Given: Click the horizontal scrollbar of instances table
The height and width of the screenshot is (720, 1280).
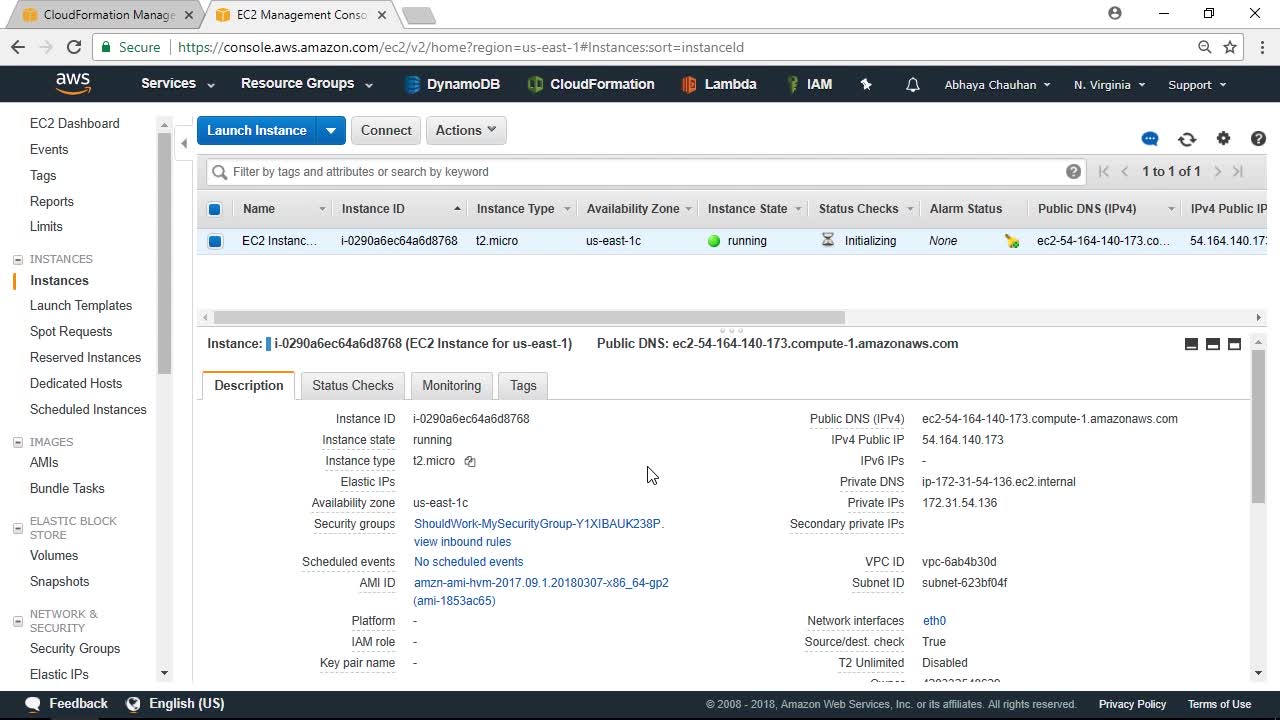Looking at the screenshot, I should pos(529,318).
